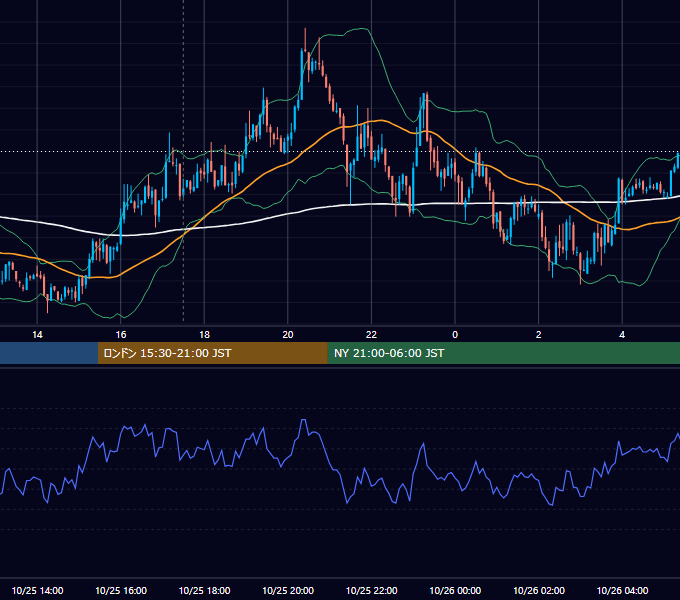Click the hour label 16 on the chart axis
Image resolution: width=680 pixels, height=600 pixels.
coord(121,335)
